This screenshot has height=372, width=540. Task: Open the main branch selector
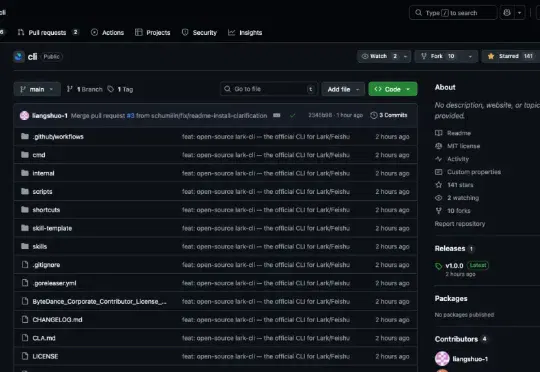tap(37, 89)
